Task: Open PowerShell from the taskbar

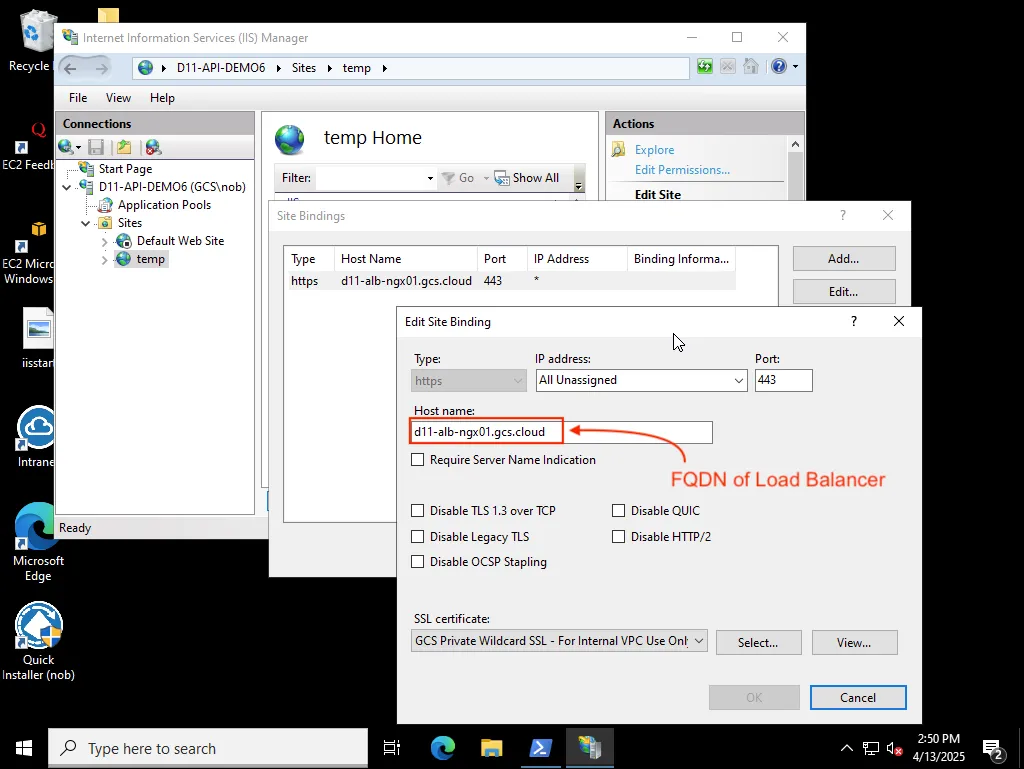Action: [540, 748]
